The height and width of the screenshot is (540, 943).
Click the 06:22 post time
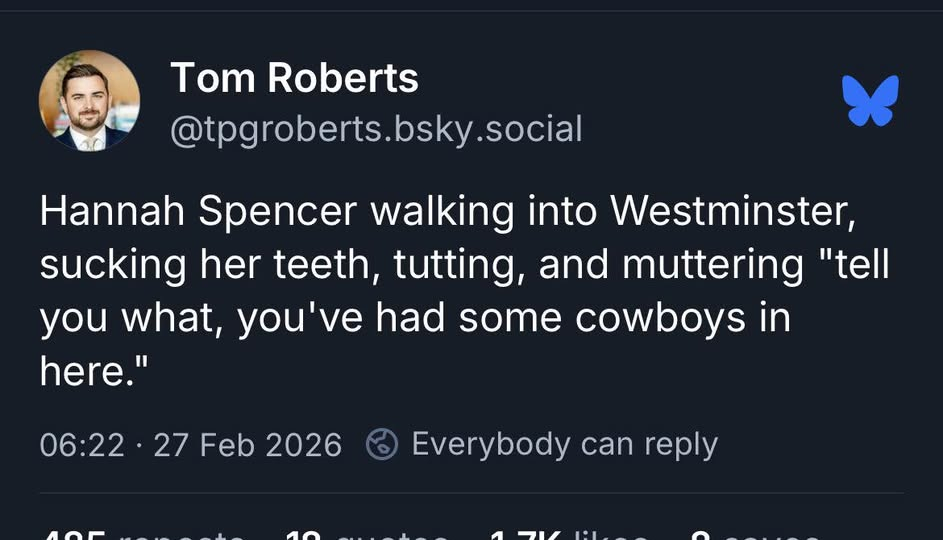click(x=82, y=445)
